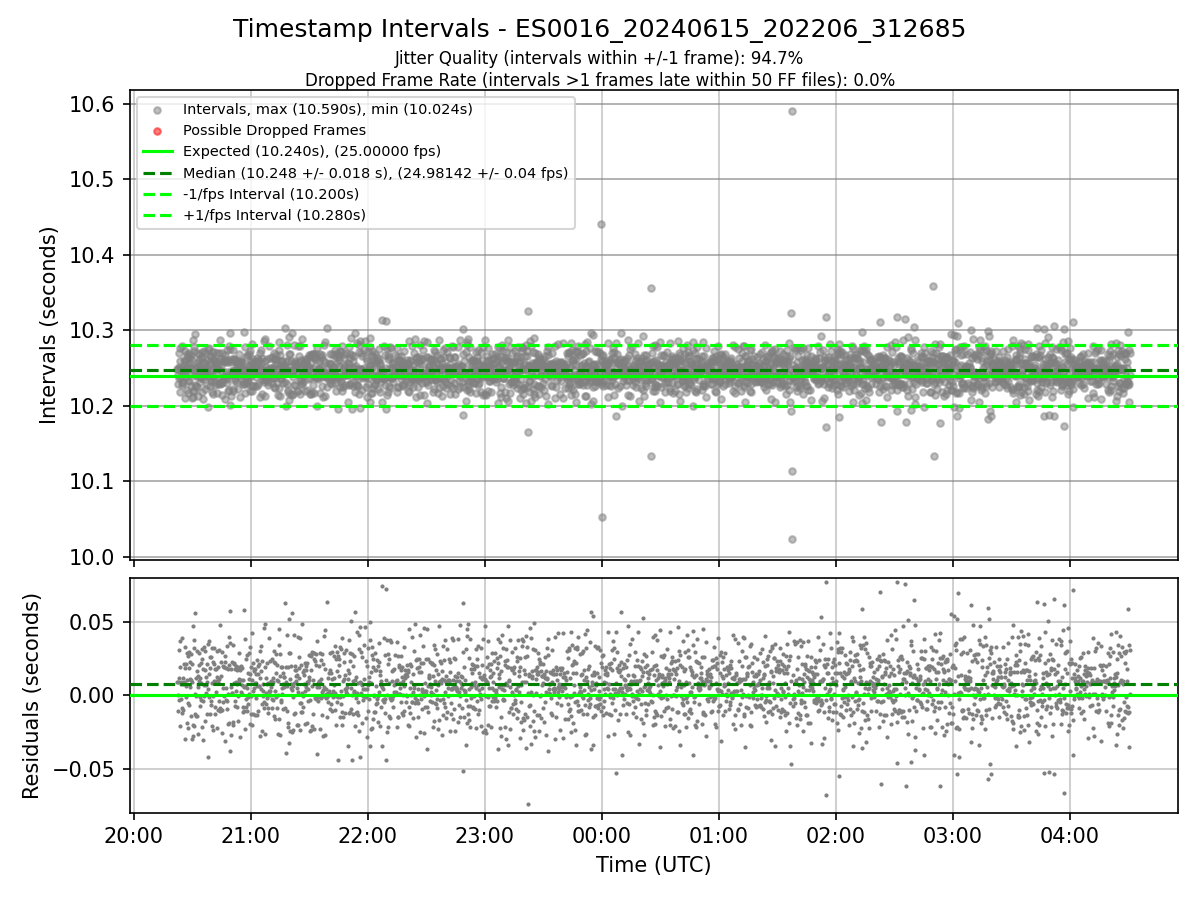Click the minimum outlier point near 10.02 seconds
Viewport: 1200px width, 900px height.
[x=792, y=539]
